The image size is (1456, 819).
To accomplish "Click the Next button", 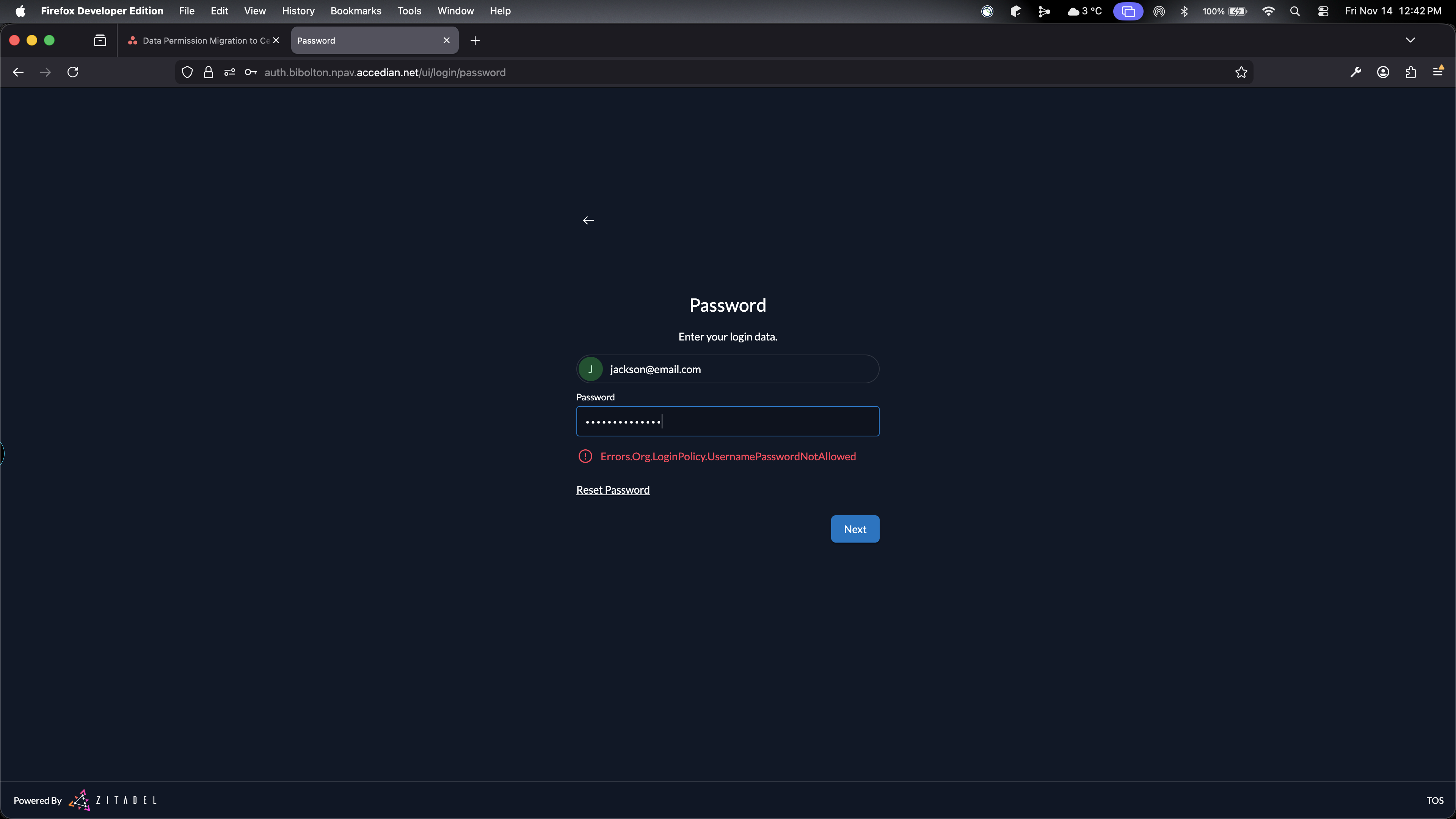I will click(x=855, y=529).
